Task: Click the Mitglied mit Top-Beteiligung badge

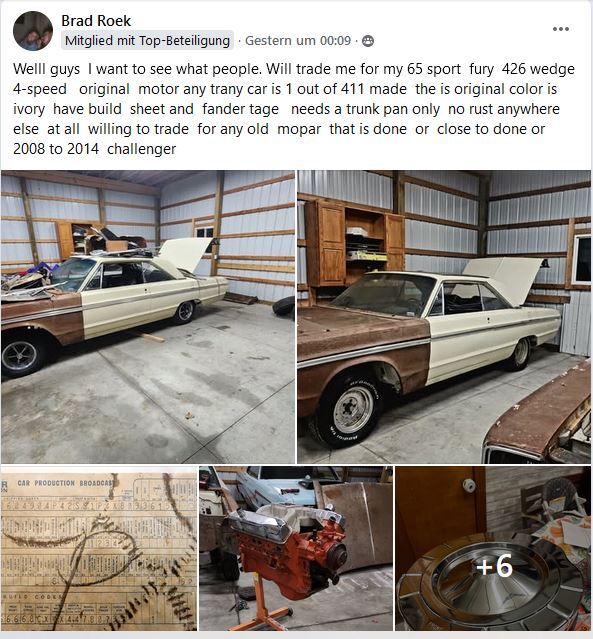Action: pos(148,40)
